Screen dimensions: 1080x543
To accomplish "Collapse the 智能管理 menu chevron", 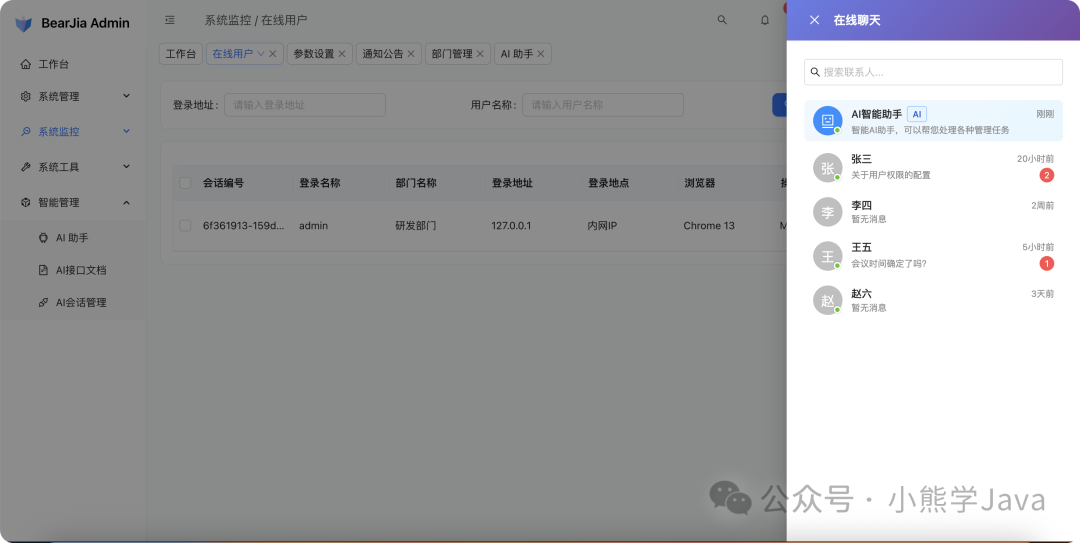I will (x=126, y=202).
